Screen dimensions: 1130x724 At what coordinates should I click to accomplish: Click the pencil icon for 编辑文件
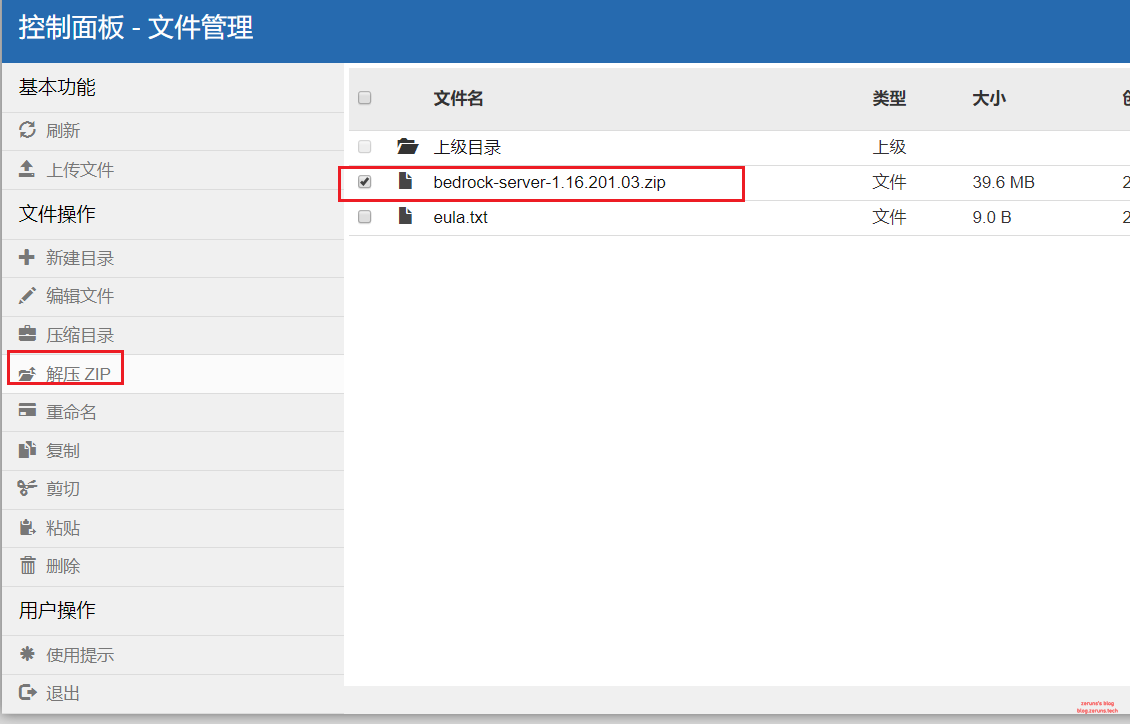27,295
